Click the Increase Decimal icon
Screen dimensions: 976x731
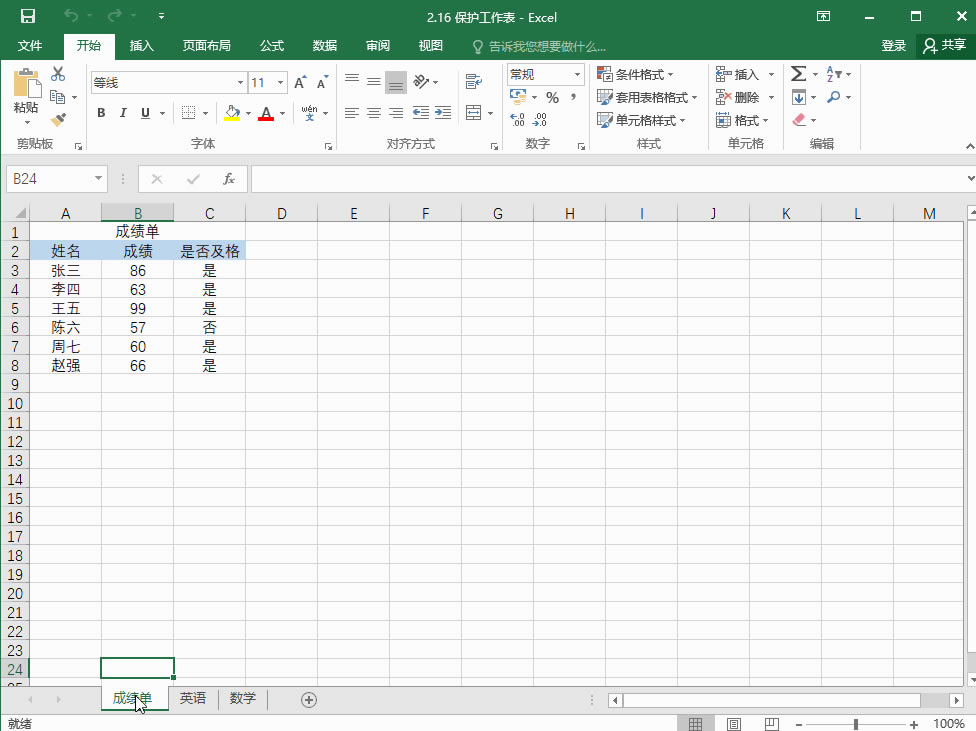pyautogui.click(x=519, y=120)
